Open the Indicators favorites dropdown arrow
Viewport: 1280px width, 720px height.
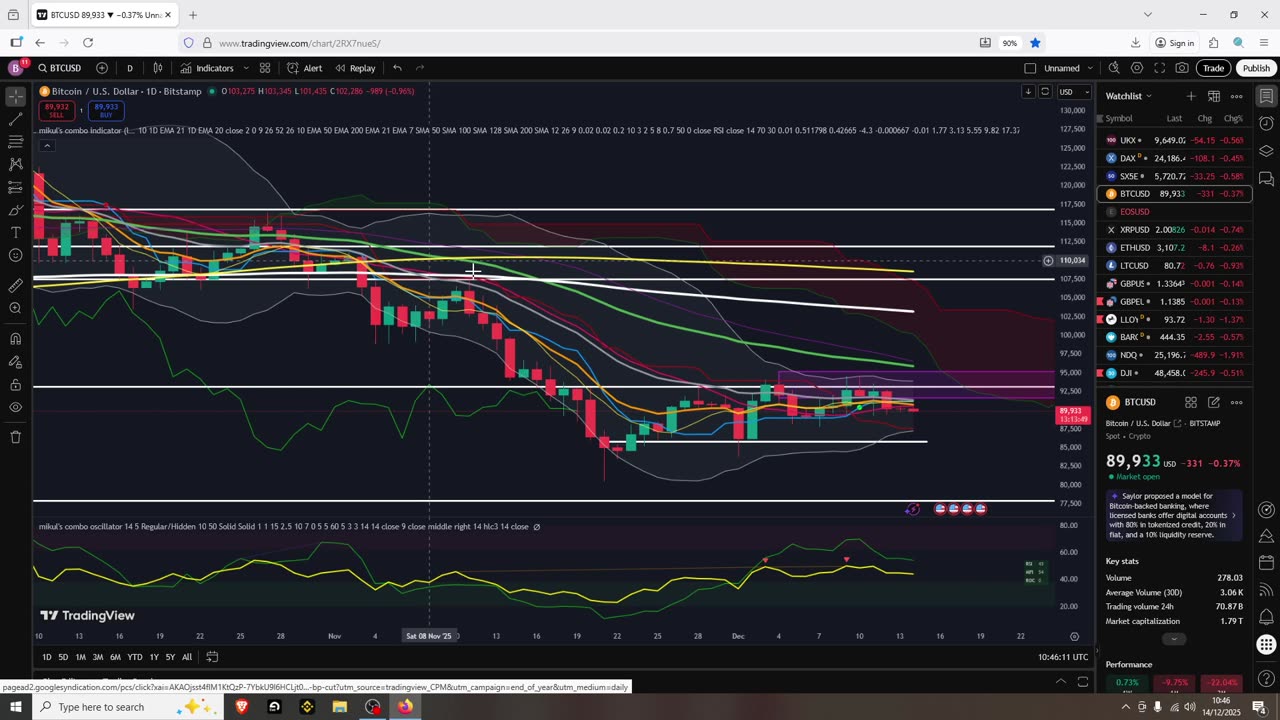pos(246,68)
